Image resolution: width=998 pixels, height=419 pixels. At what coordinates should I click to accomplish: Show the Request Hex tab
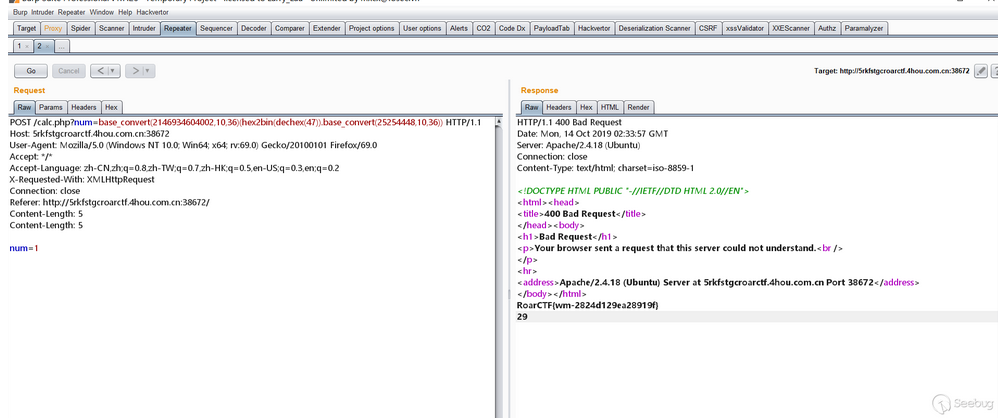(x=111, y=108)
